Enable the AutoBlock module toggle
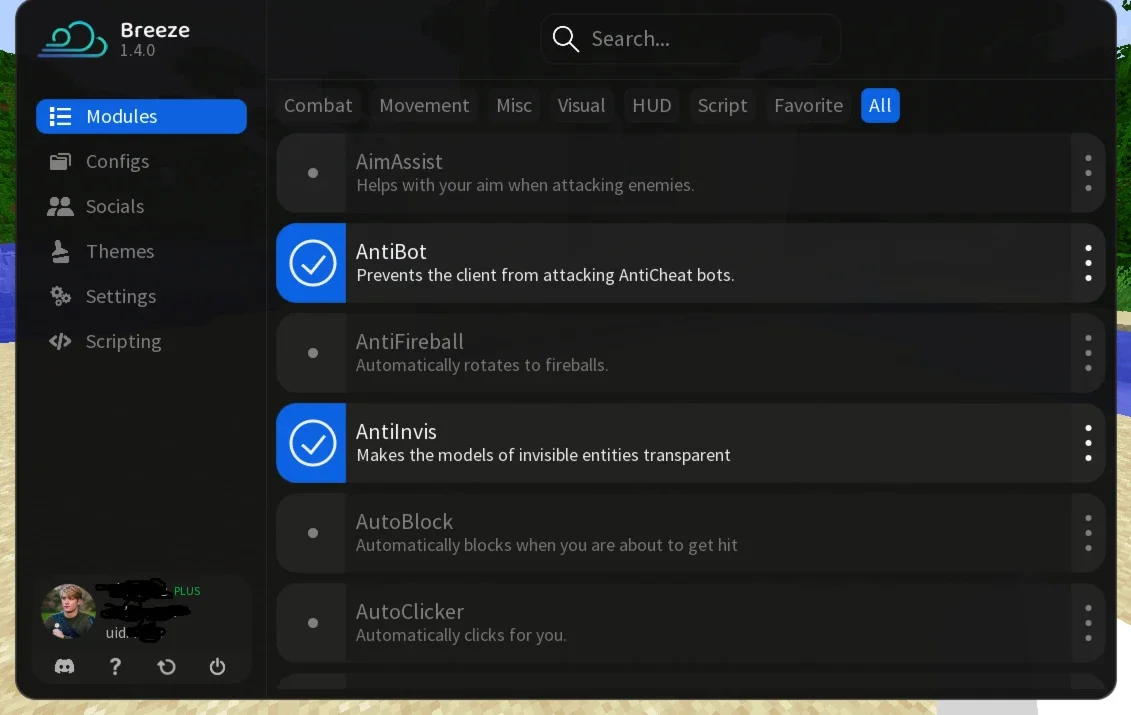This screenshot has height=715, width=1131. tap(312, 533)
